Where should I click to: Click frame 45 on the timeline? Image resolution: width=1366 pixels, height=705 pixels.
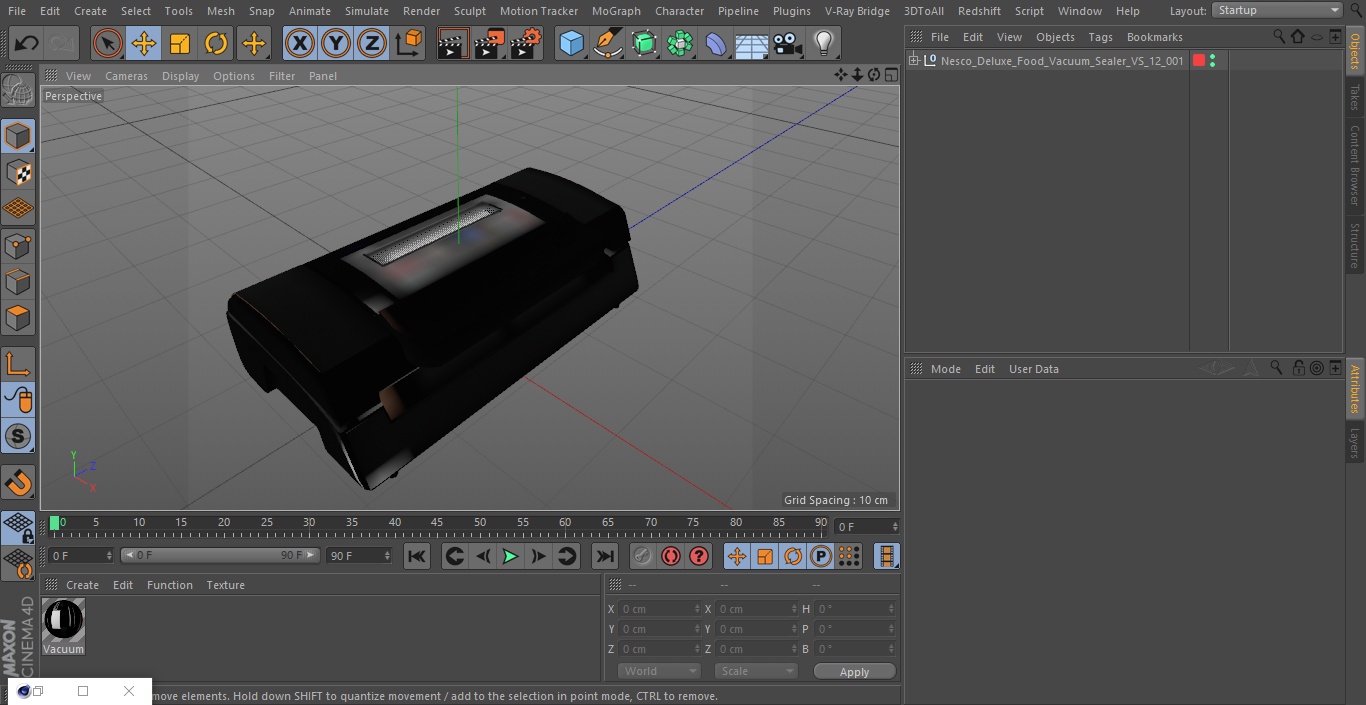click(x=437, y=523)
